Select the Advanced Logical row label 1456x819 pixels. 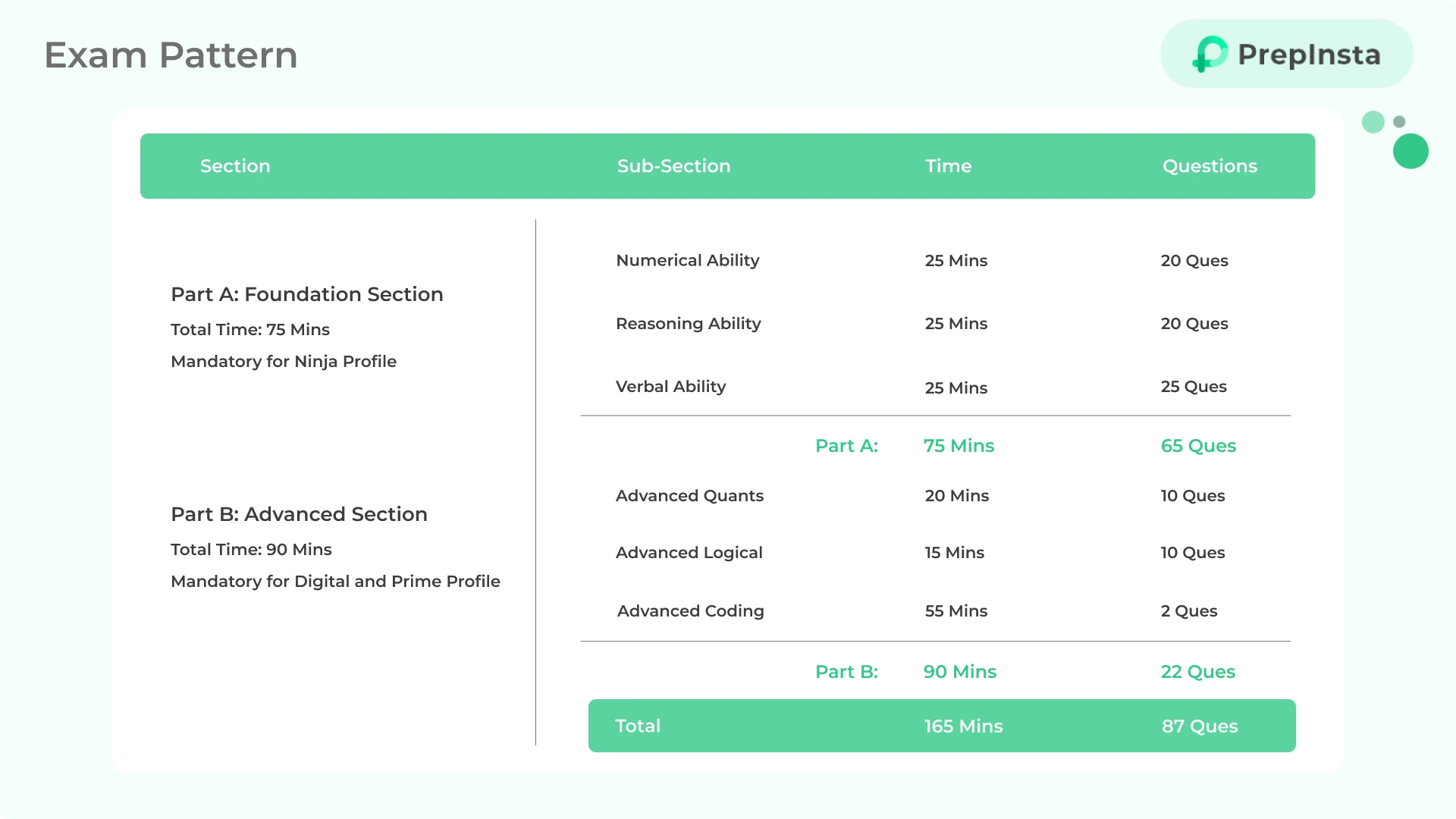click(x=689, y=553)
